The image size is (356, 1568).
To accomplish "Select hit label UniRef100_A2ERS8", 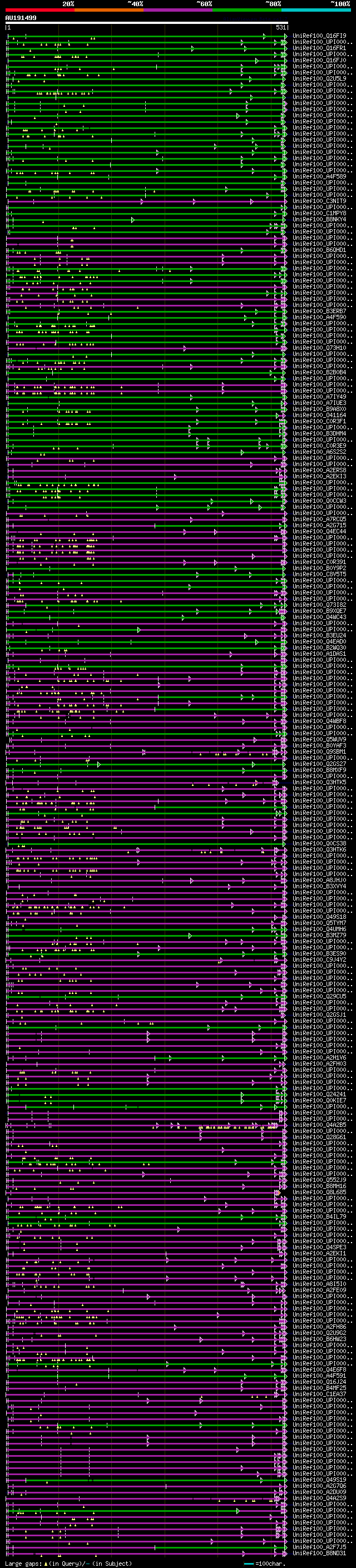I will [319, 471].
